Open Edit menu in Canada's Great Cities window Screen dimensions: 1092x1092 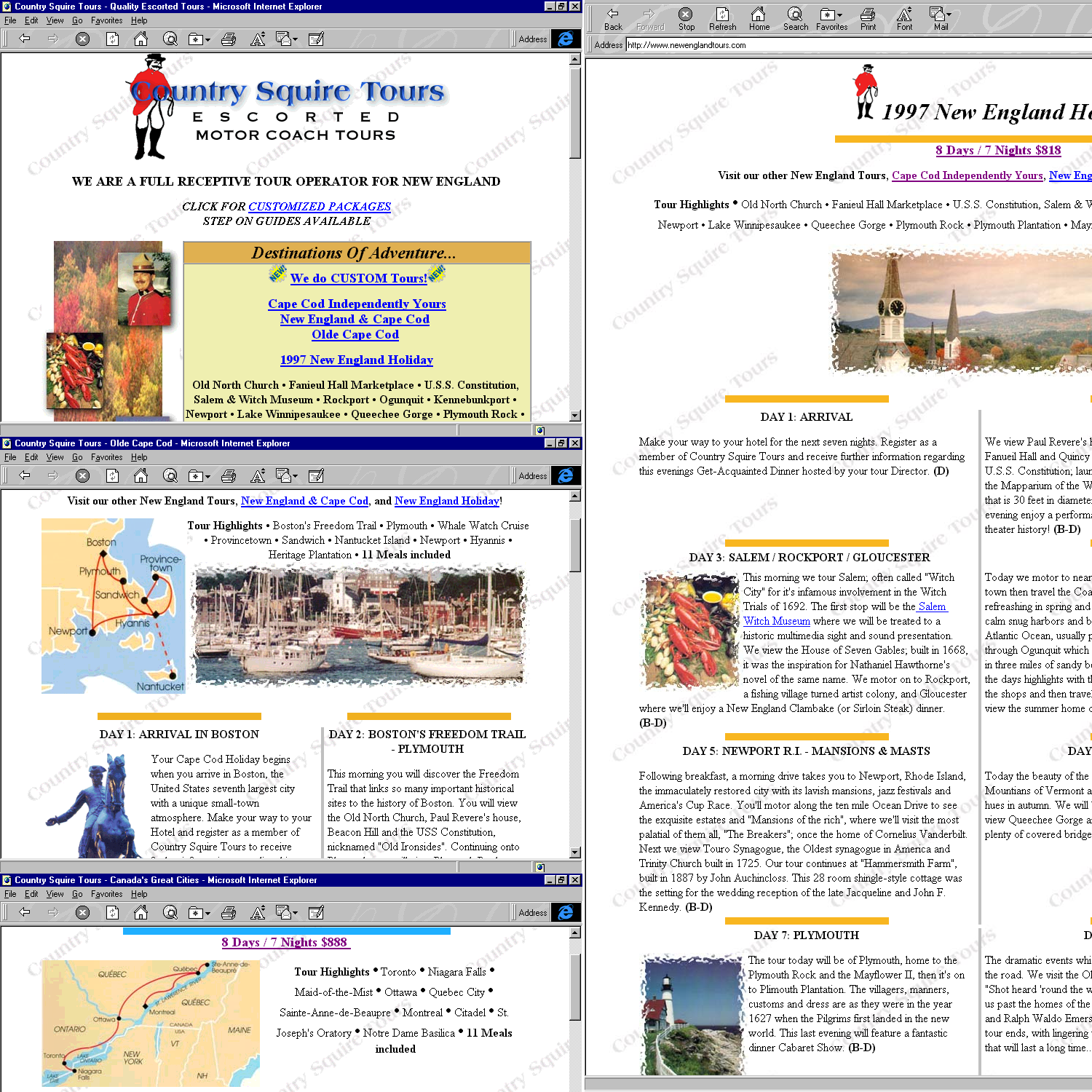[31, 894]
